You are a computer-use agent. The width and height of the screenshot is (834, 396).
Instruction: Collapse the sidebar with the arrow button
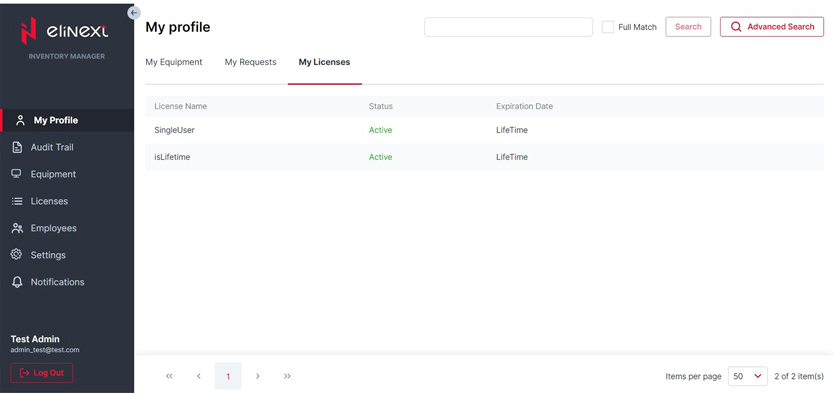click(134, 13)
